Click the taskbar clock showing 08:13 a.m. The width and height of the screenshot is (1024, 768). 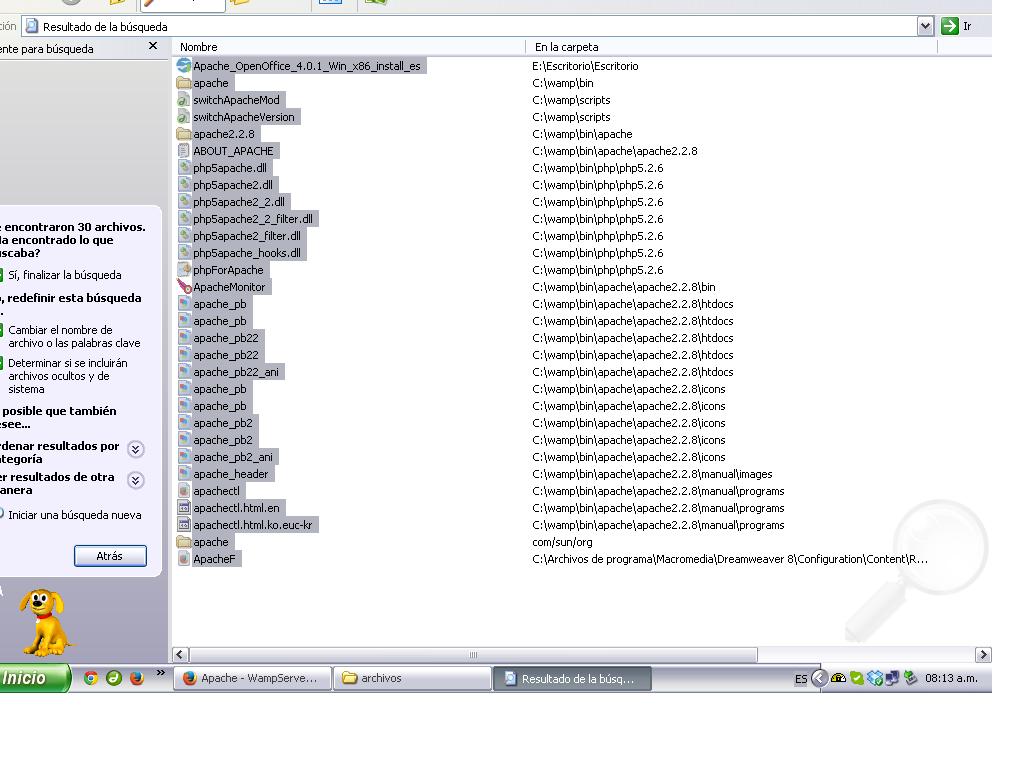(x=952, y=679)
